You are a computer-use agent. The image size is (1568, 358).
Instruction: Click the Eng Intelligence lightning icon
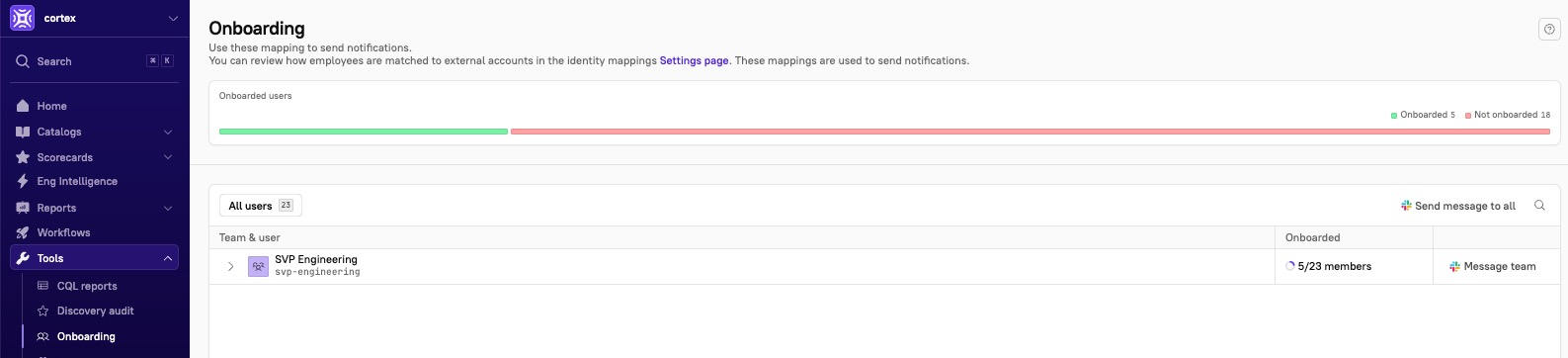pos(23,181)
